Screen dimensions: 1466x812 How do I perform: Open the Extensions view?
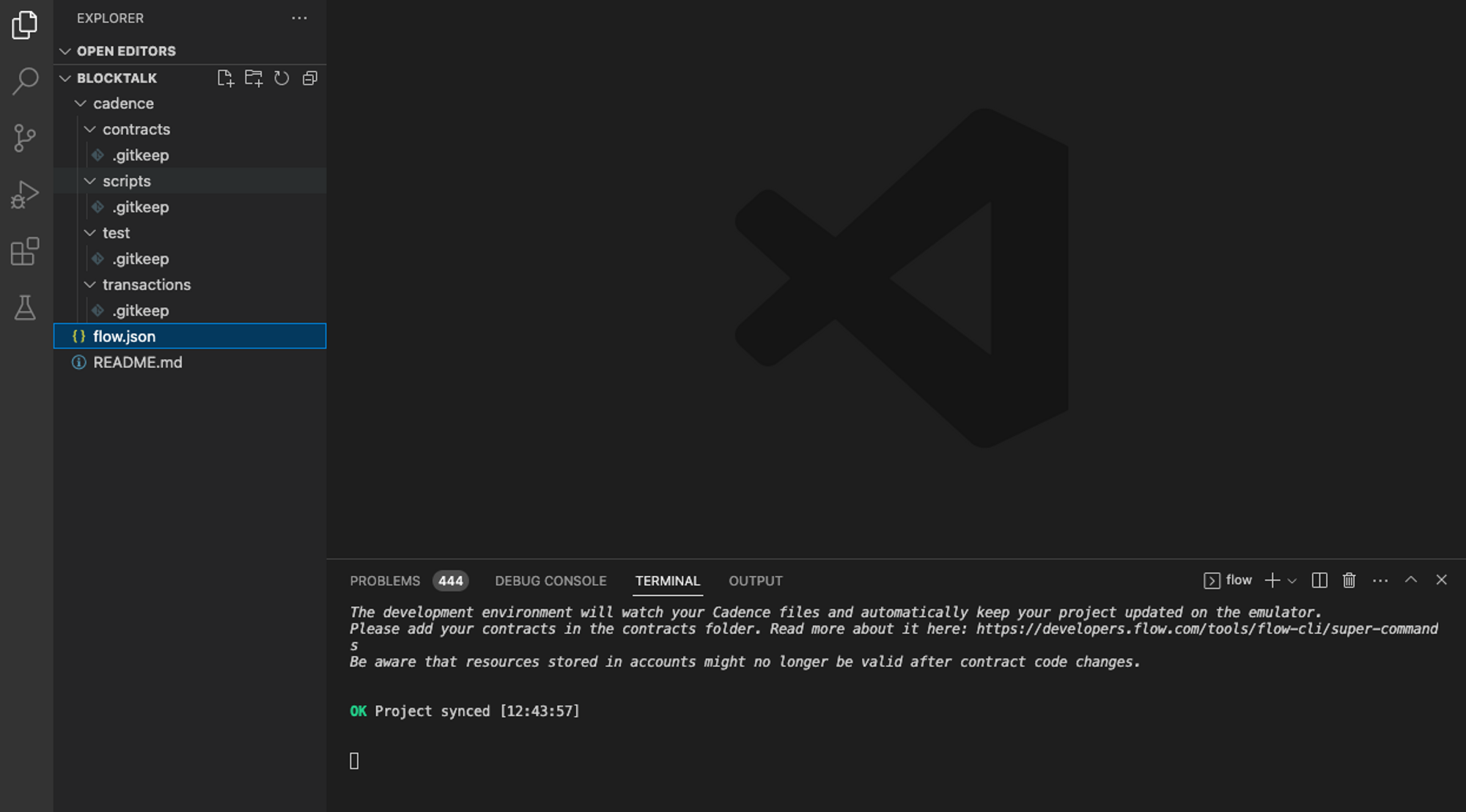(25, 251)
